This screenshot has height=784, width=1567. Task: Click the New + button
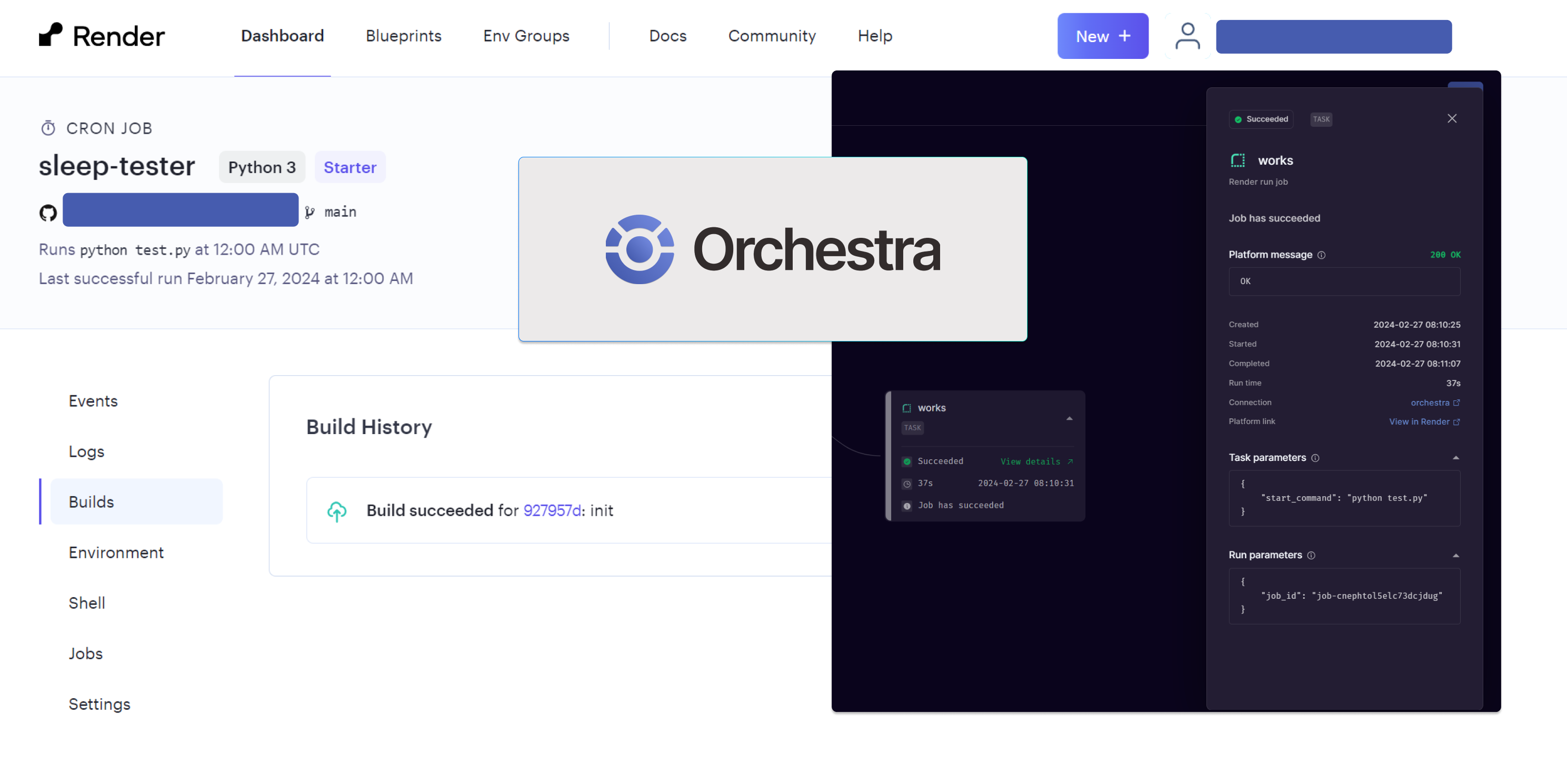coord(1103,36)
